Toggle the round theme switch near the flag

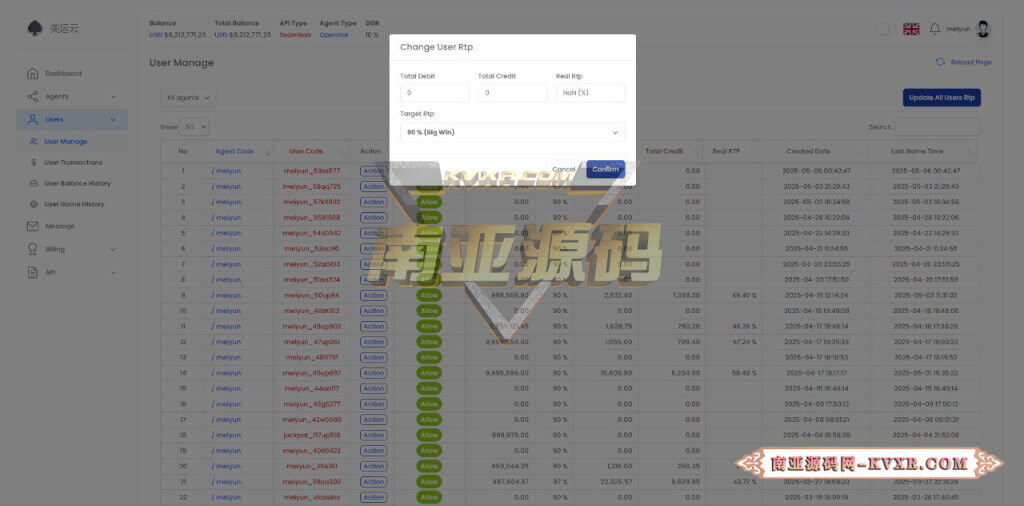click(x=882, y=29)
